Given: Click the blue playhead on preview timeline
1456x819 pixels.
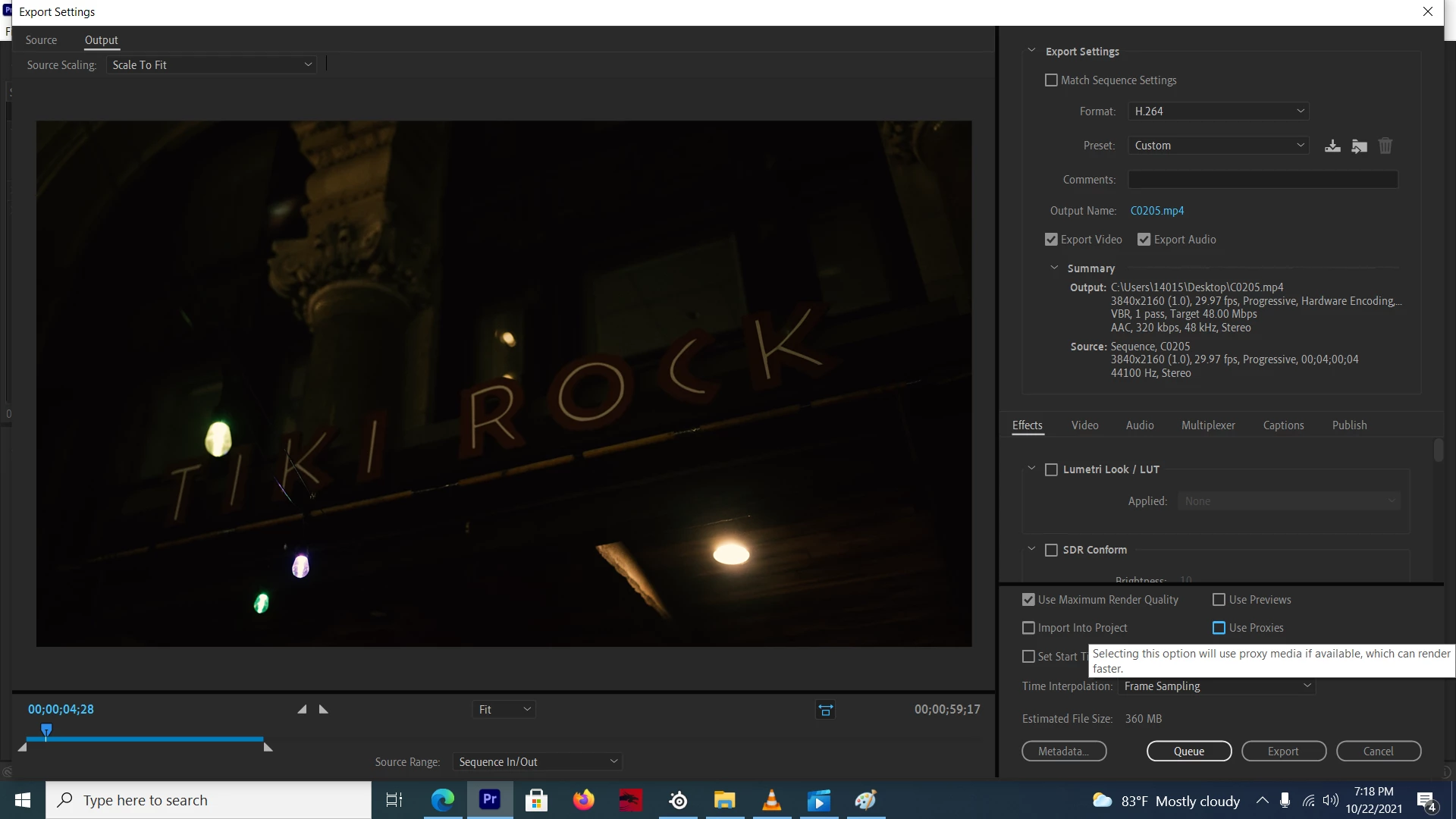Looking at the screenshot, I should [46, 730].
